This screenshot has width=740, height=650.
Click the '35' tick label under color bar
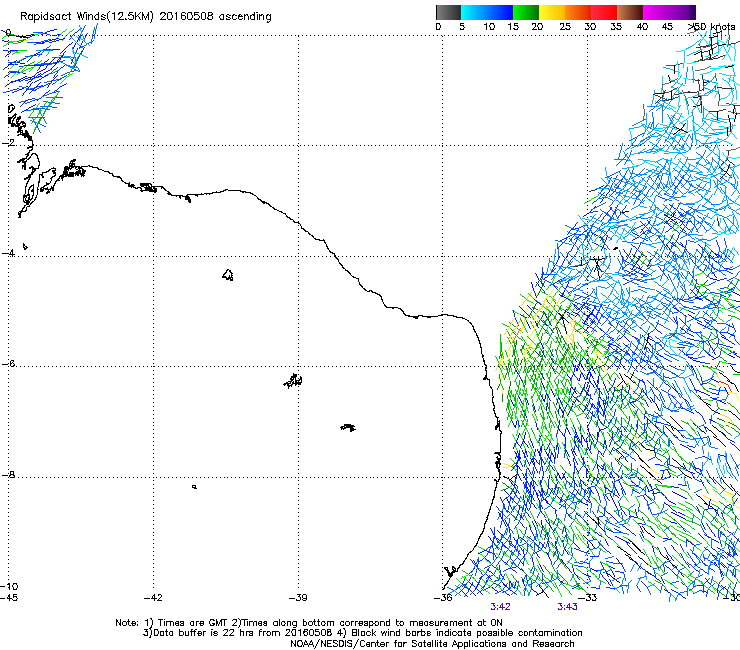616,27
